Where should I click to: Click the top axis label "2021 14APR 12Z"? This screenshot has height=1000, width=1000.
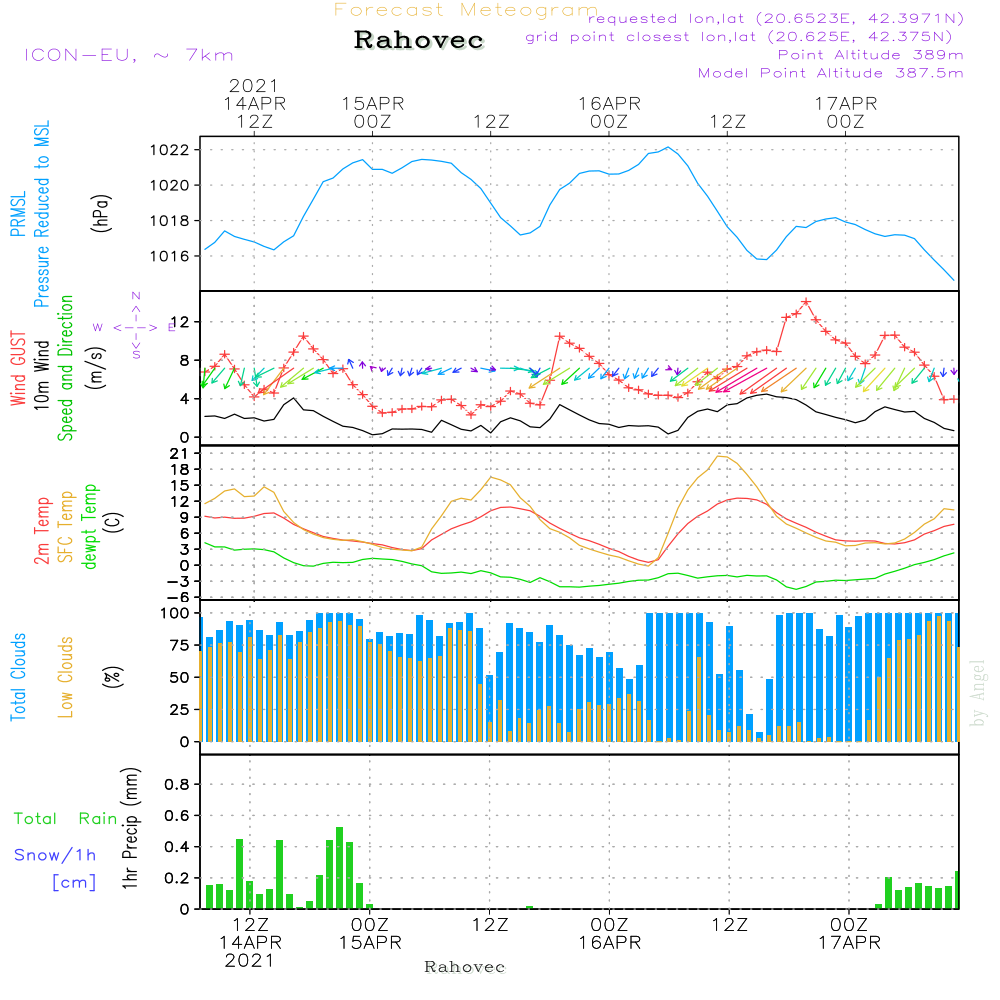coord(254,103)
